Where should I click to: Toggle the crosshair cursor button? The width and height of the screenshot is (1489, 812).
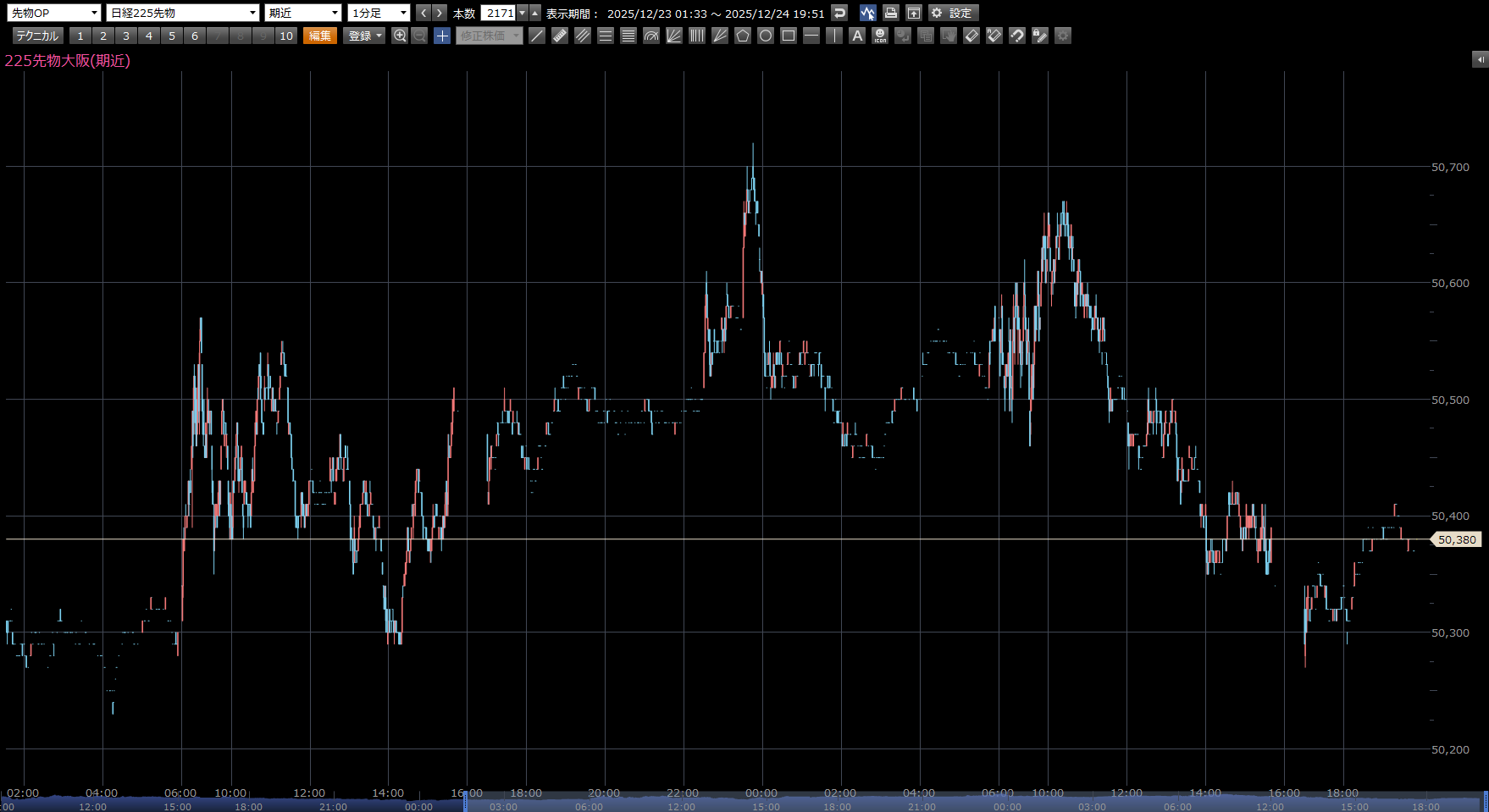(x=442, y=36)
